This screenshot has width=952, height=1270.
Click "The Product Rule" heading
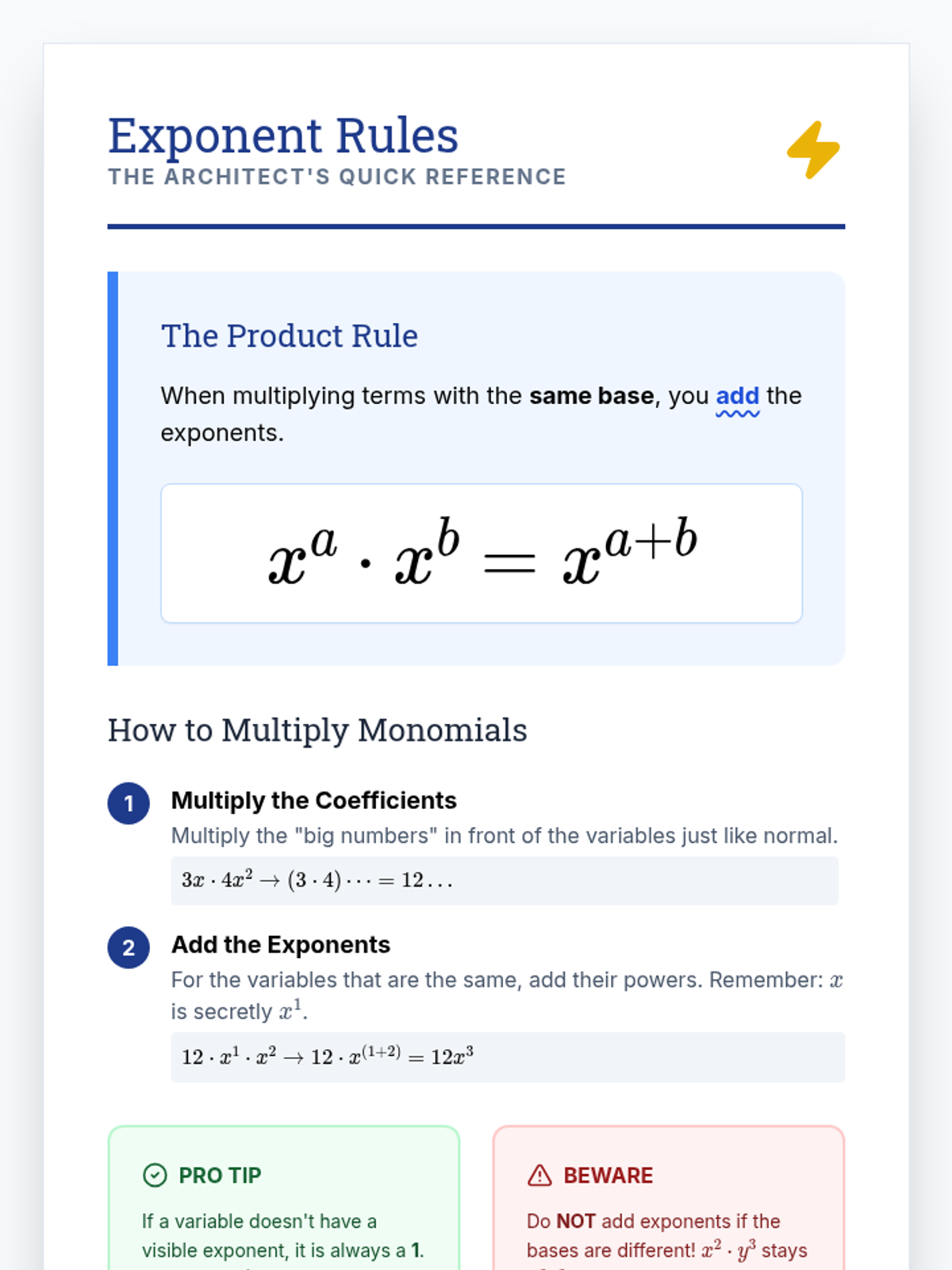pyautogui.click(x=290, y=336)
